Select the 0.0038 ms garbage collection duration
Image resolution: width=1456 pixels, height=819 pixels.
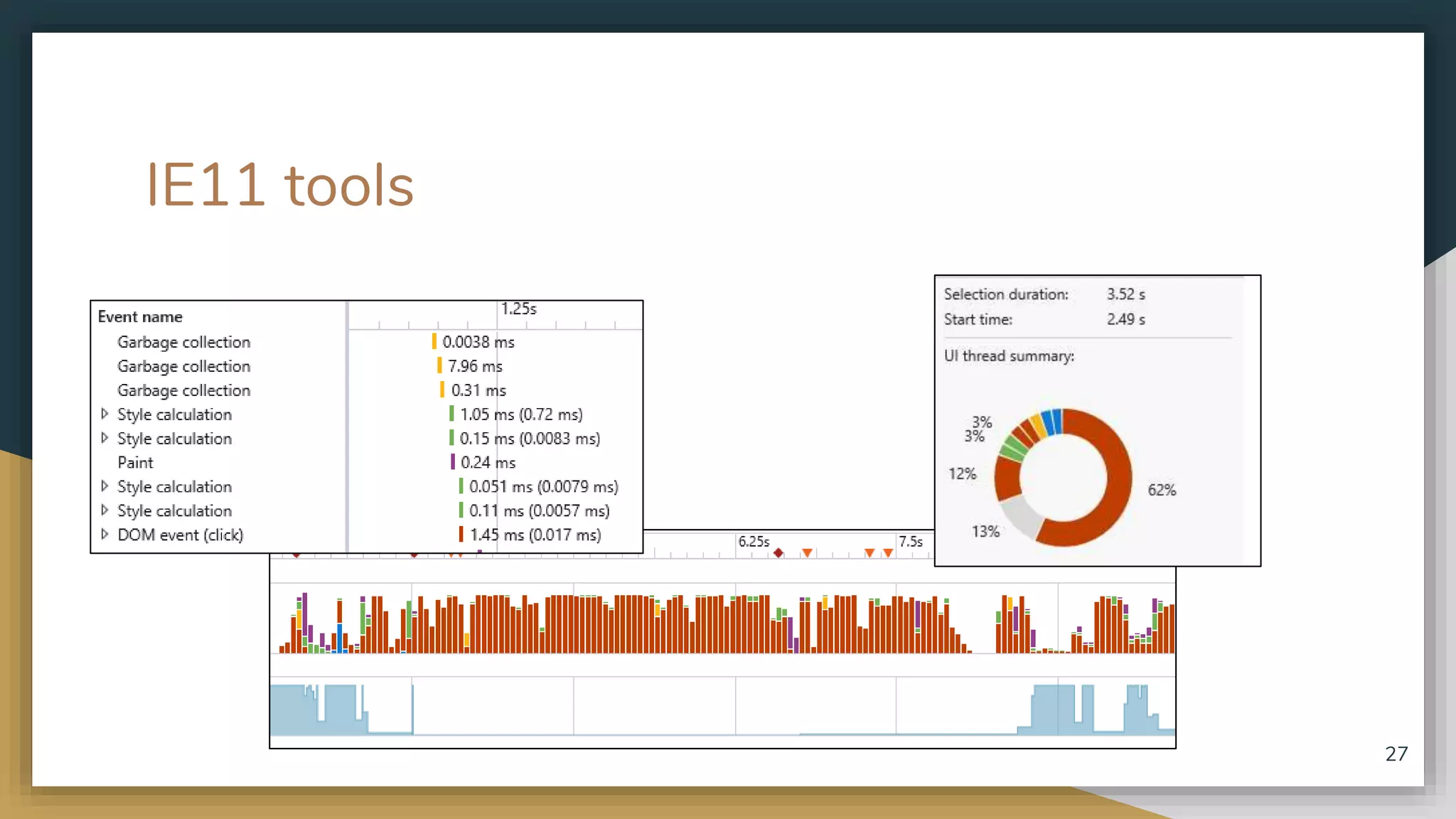click(x=478, y=342)
